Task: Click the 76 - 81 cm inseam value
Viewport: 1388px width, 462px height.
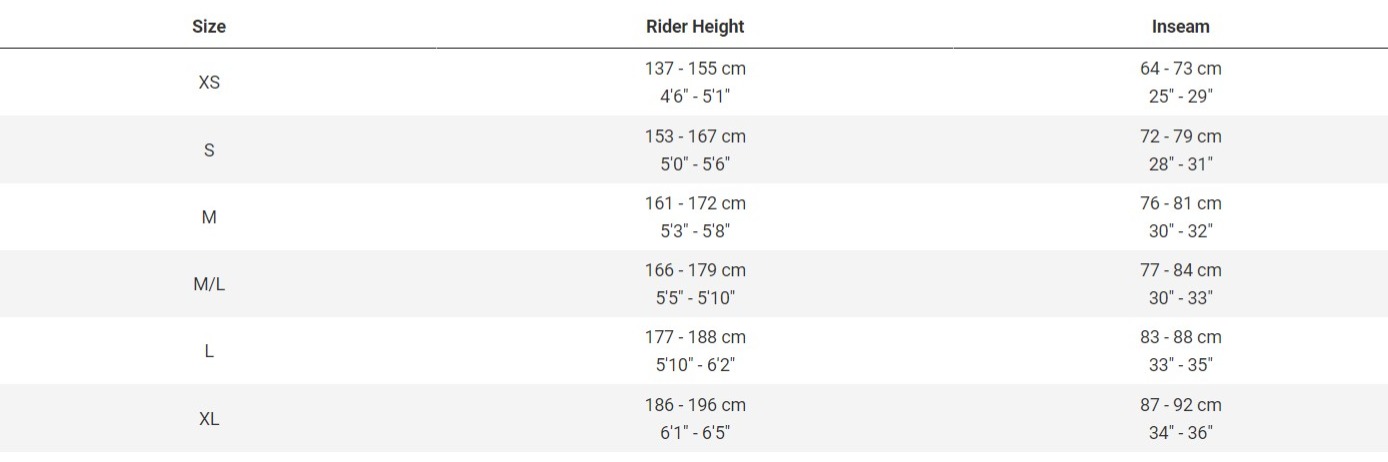Action: (x=1180, y=203)
